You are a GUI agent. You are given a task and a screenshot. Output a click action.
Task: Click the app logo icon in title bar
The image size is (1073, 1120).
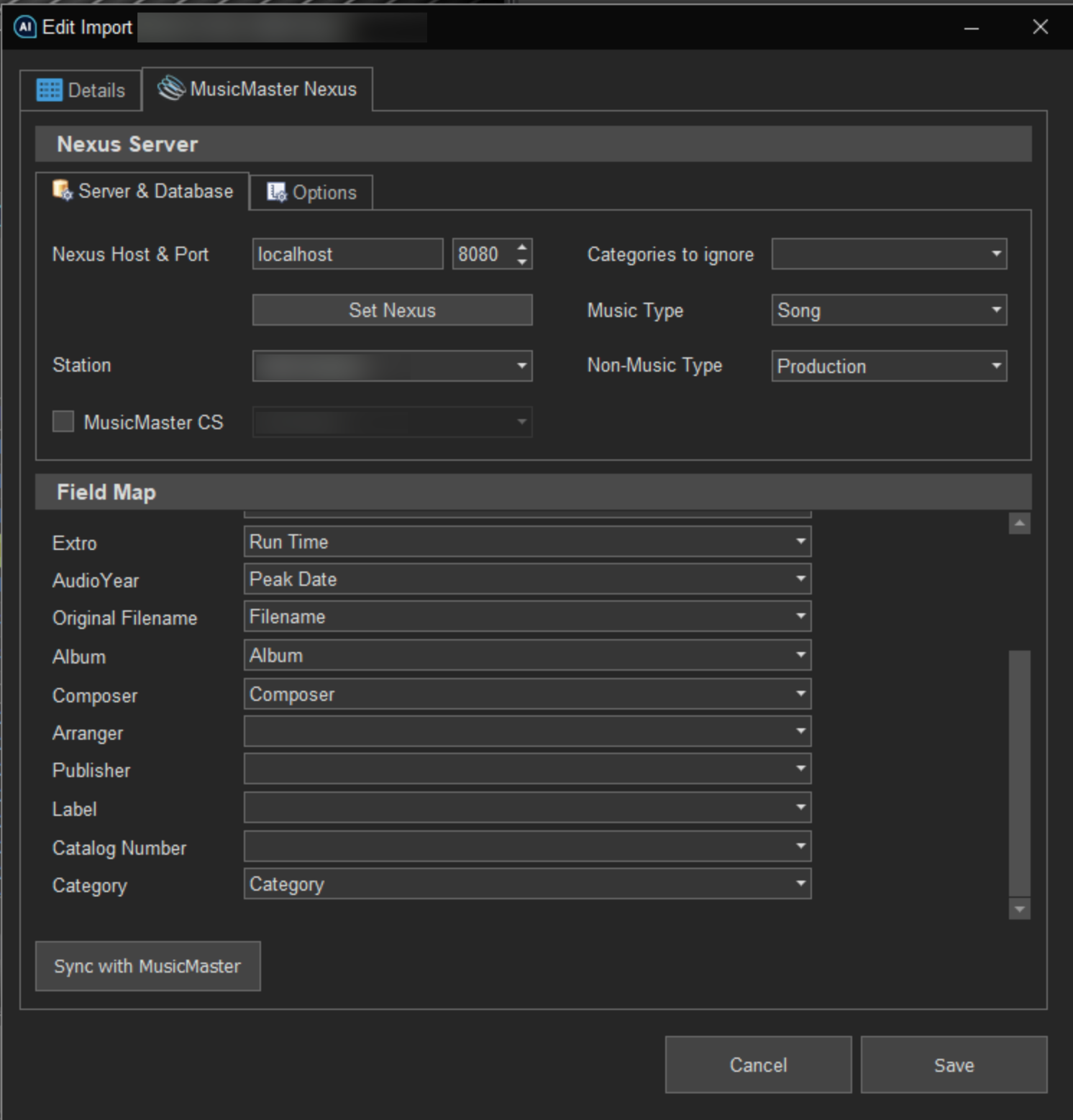(25, 27)
